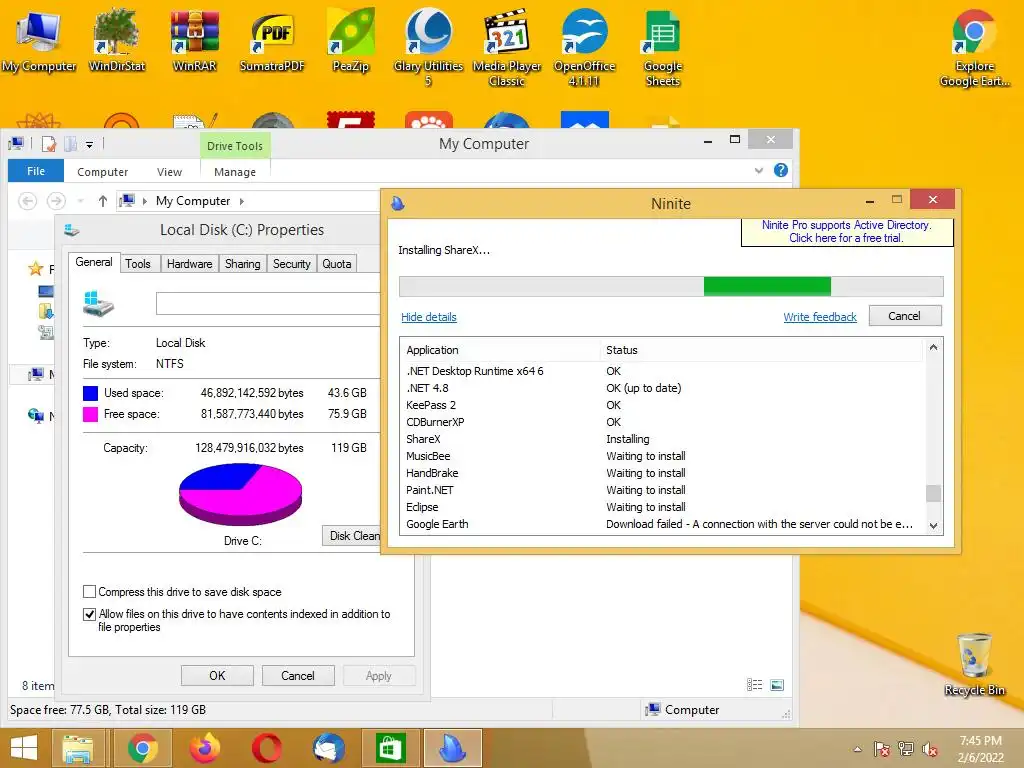Click the Application column header in Ninite
The height and width of the screenshot is (768, 1024).
501,350
